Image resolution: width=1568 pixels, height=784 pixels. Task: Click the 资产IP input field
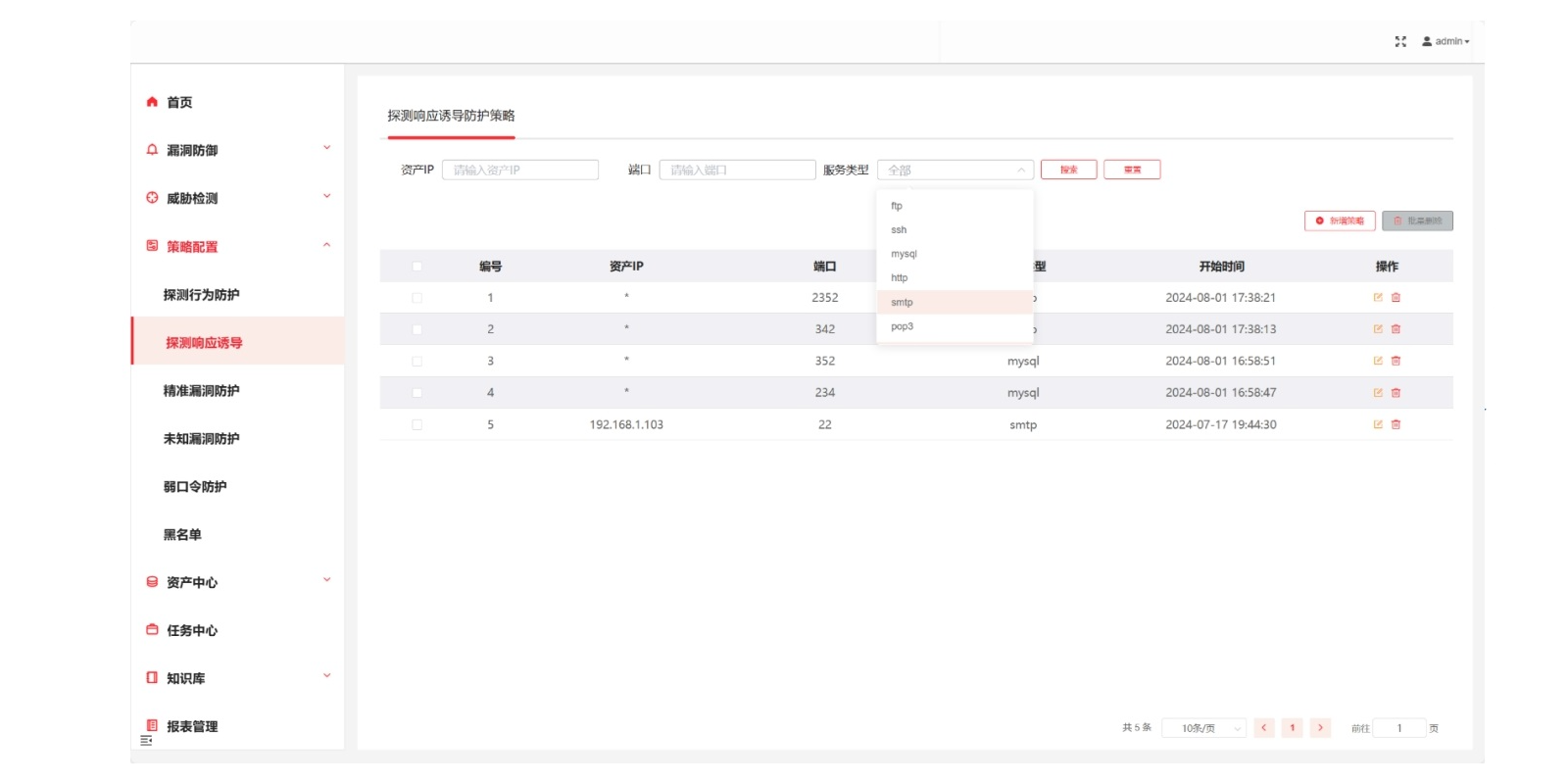coord(520,171)
